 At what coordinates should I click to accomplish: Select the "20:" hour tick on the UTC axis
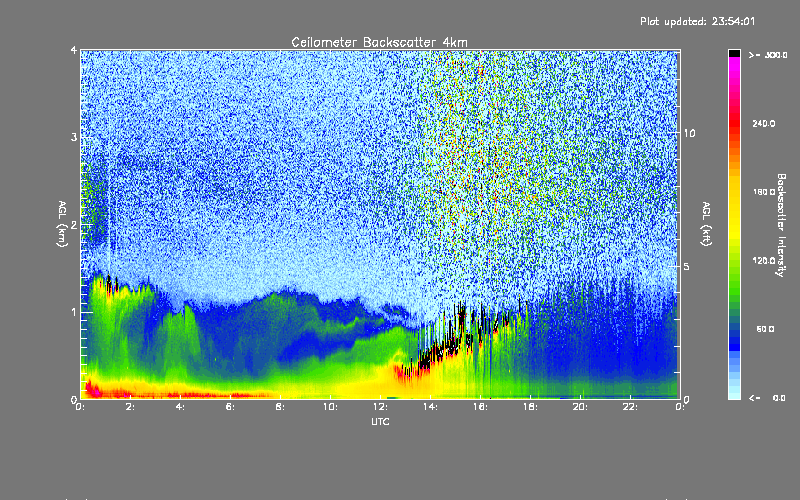580,407
